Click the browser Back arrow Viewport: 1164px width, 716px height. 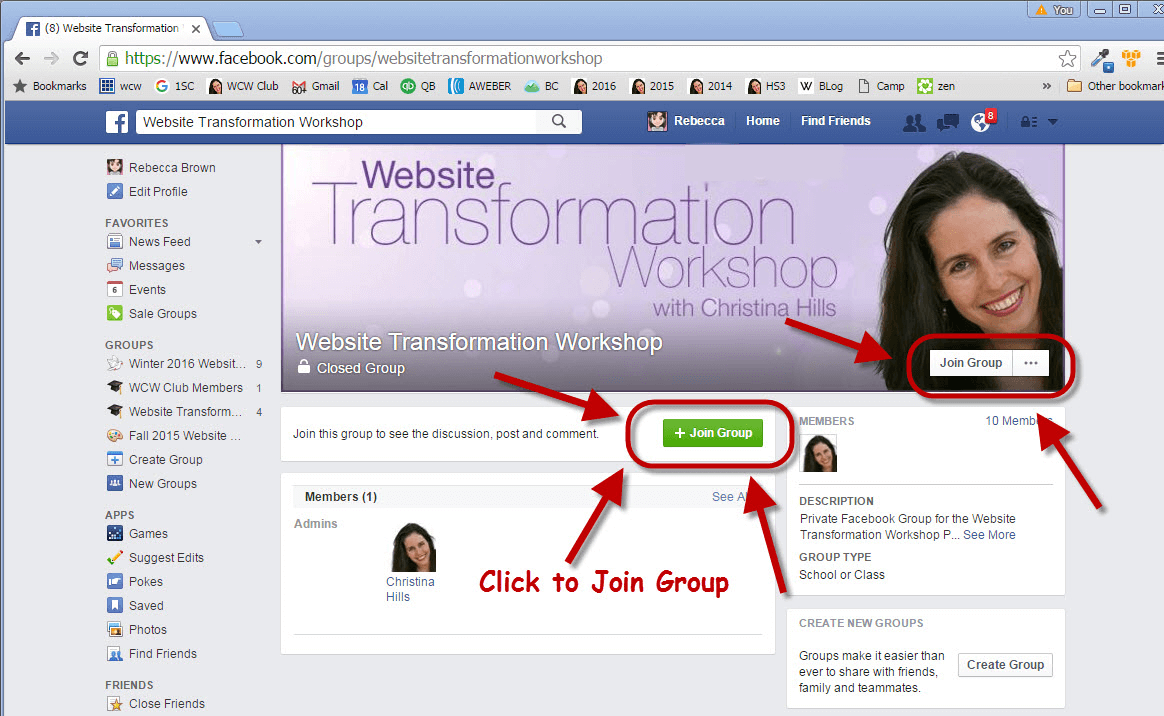(x=22, y=59)
